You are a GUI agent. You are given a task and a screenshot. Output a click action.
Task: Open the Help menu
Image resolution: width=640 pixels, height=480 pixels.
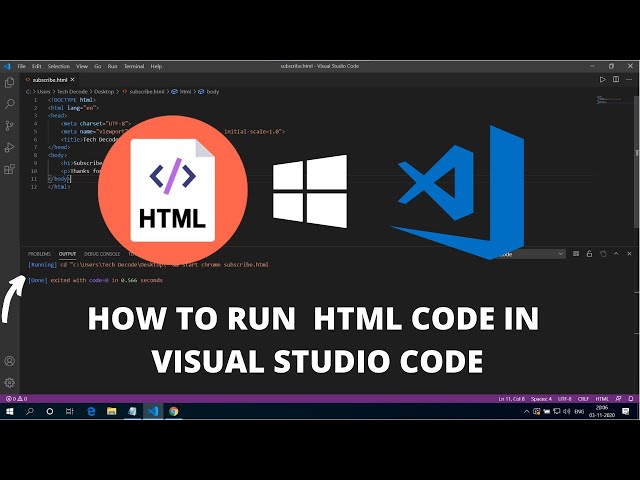(156, 66)
